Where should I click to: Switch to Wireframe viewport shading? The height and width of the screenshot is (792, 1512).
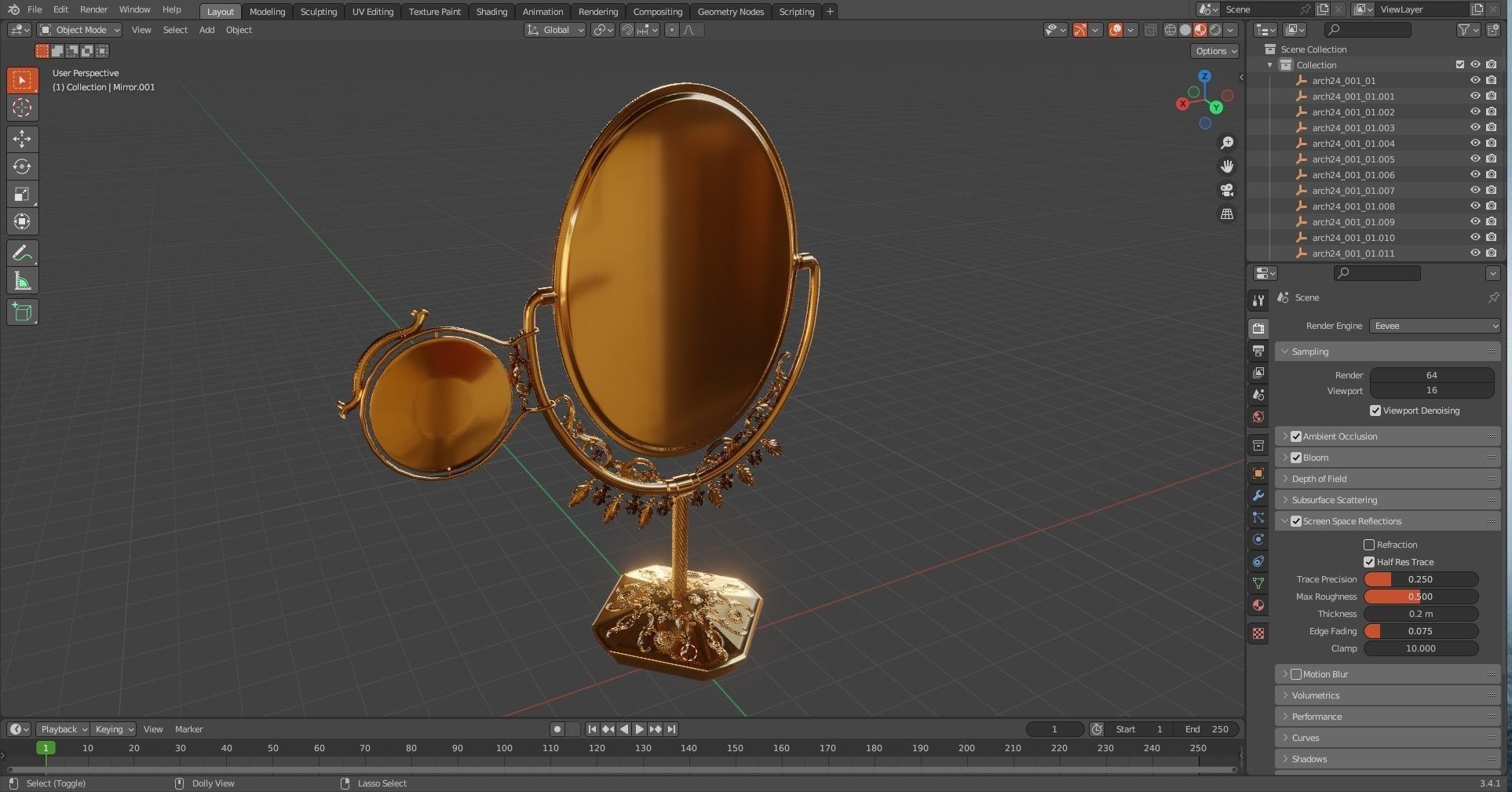(x=1171, y=30)
